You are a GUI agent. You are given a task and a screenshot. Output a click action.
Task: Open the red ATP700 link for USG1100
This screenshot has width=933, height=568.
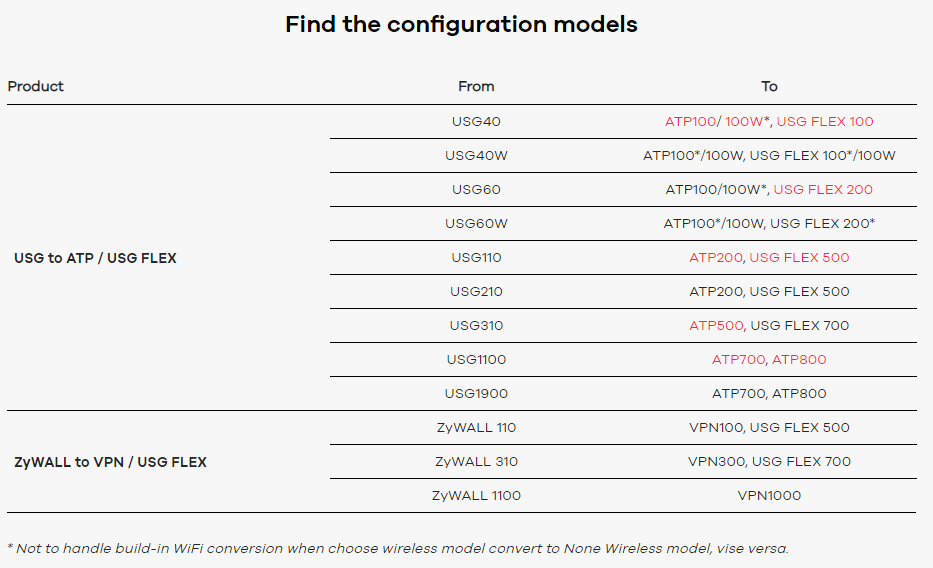tap(739, 360)
